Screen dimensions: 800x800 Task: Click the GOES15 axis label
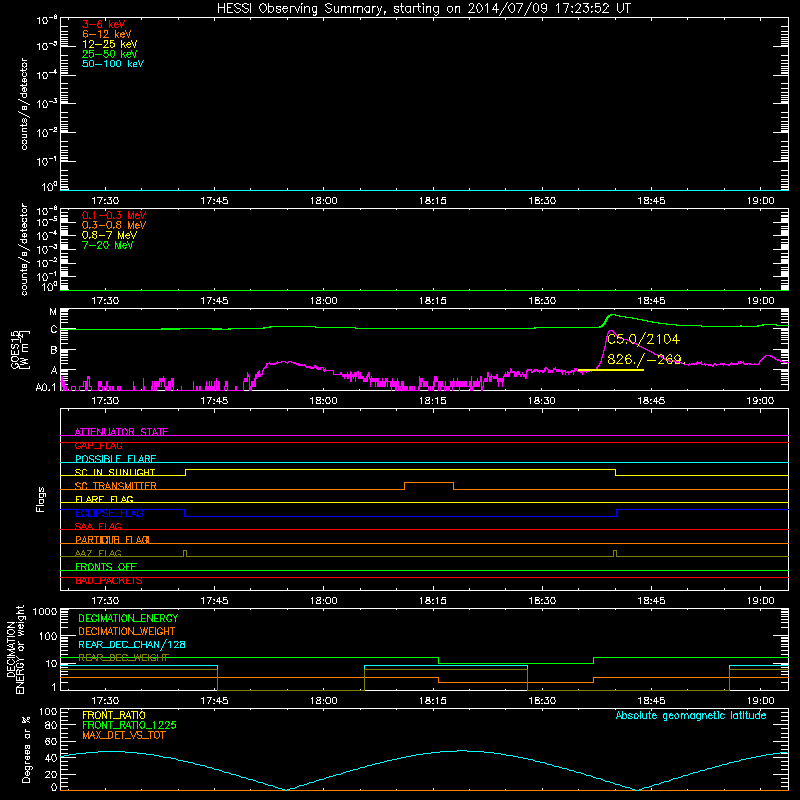(20, 349)
